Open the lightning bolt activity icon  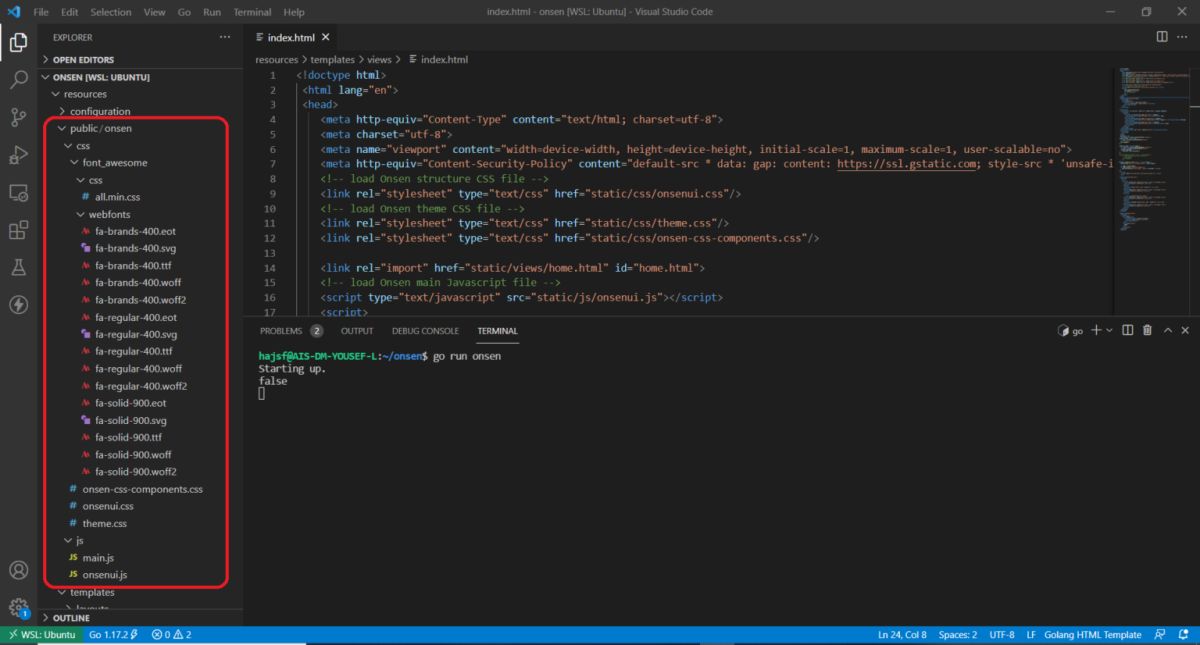click(18, 304)
